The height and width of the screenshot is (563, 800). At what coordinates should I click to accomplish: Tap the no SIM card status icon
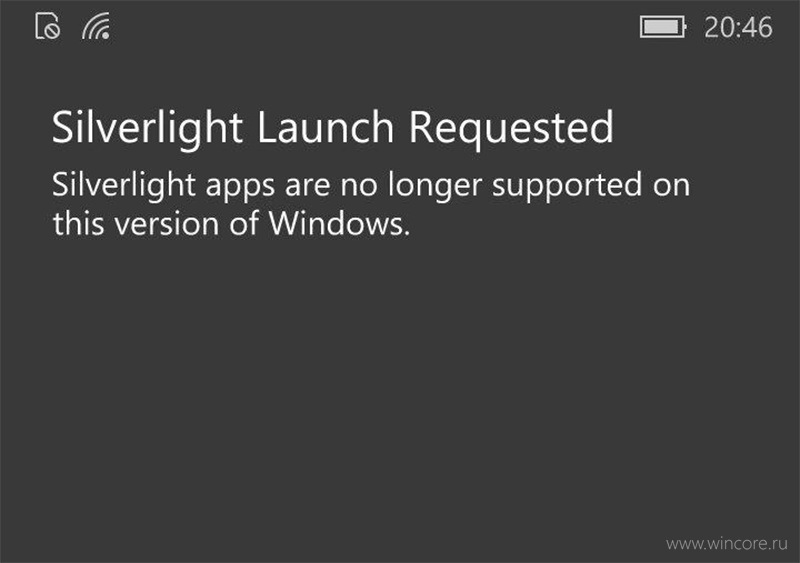[x=48, y=26]
